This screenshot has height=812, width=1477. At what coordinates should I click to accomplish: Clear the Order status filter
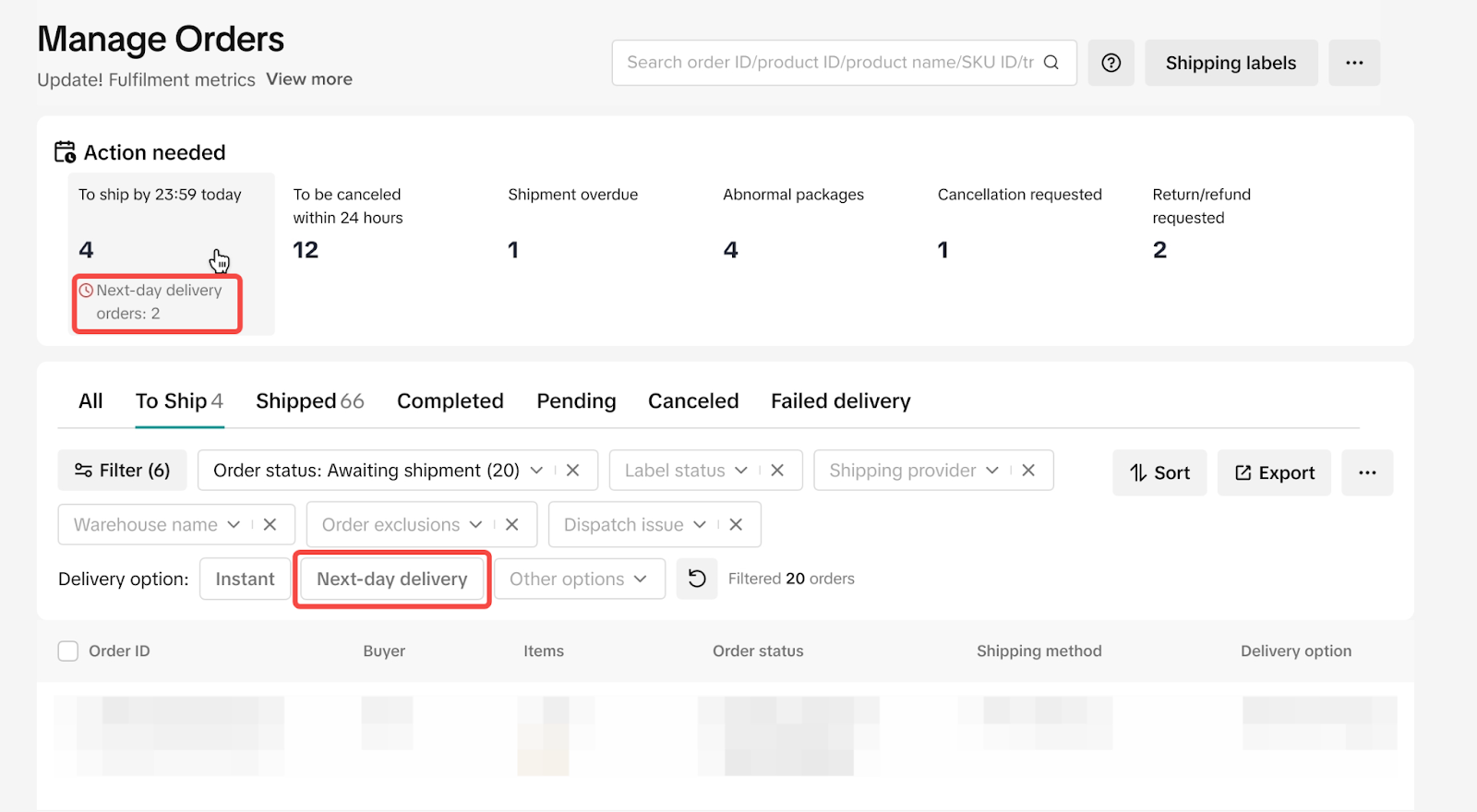pyautogui.click(x=572, y=471)
